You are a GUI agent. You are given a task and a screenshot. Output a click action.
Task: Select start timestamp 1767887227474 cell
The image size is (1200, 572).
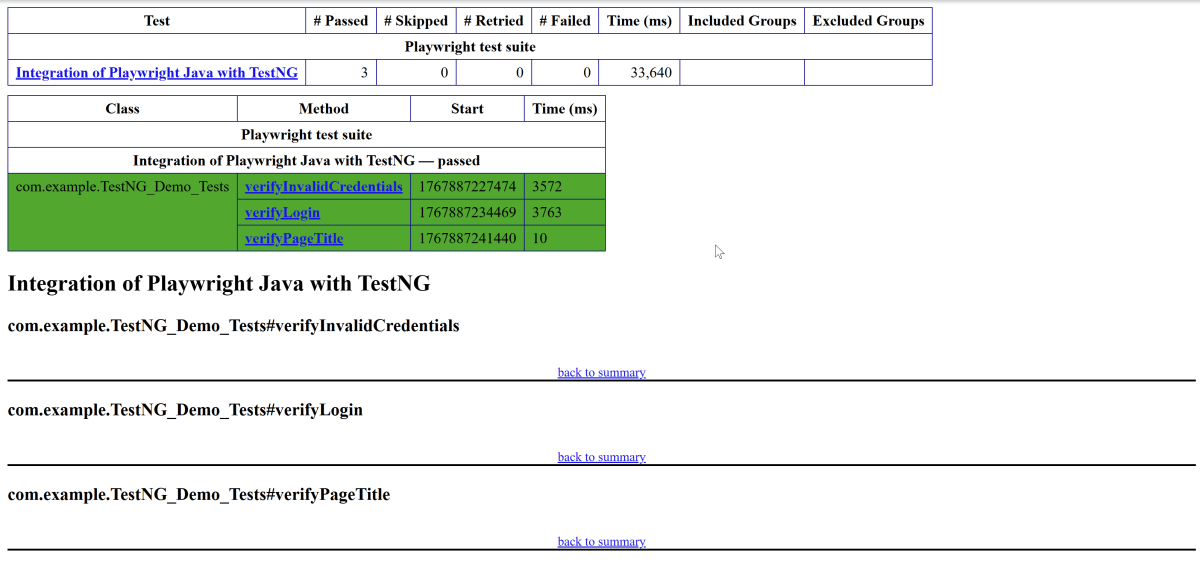coord(467,187)
